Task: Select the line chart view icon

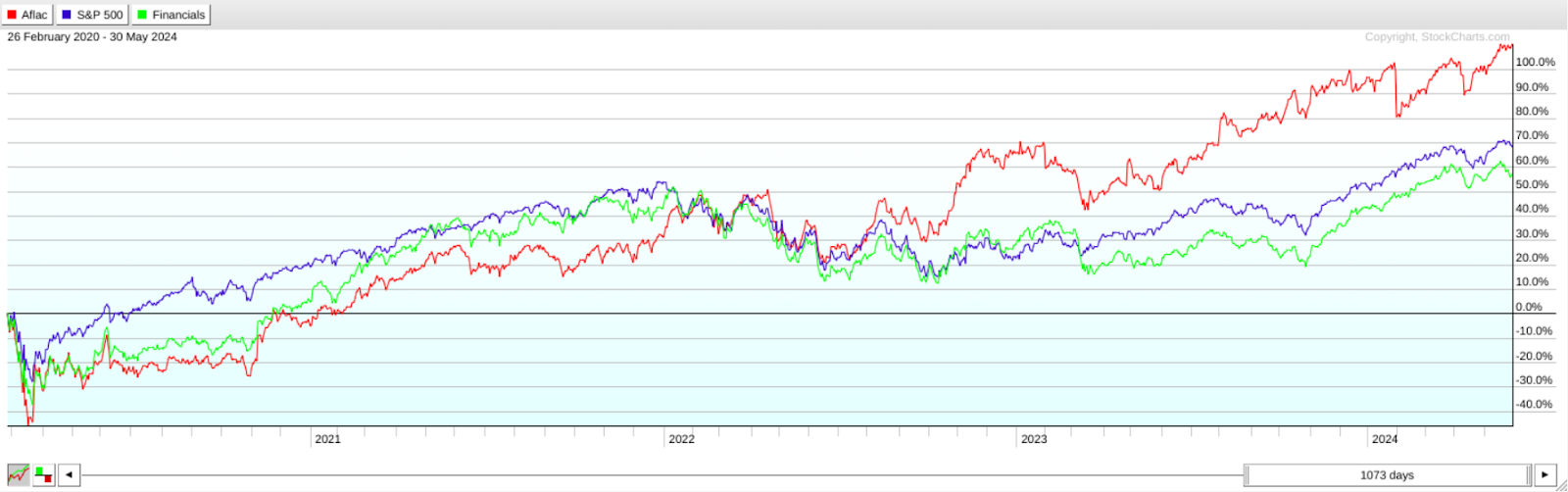Action: coord(19,475)
